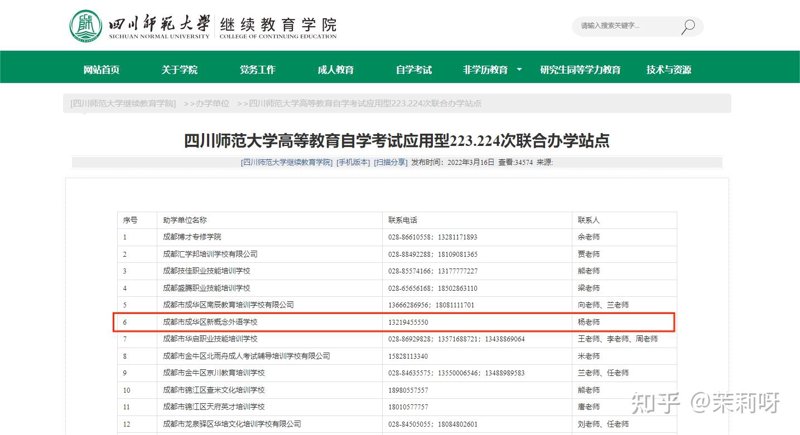Select the row 成都博才专修学院
This screenshot has width=800, height=435.
[397, 237]
